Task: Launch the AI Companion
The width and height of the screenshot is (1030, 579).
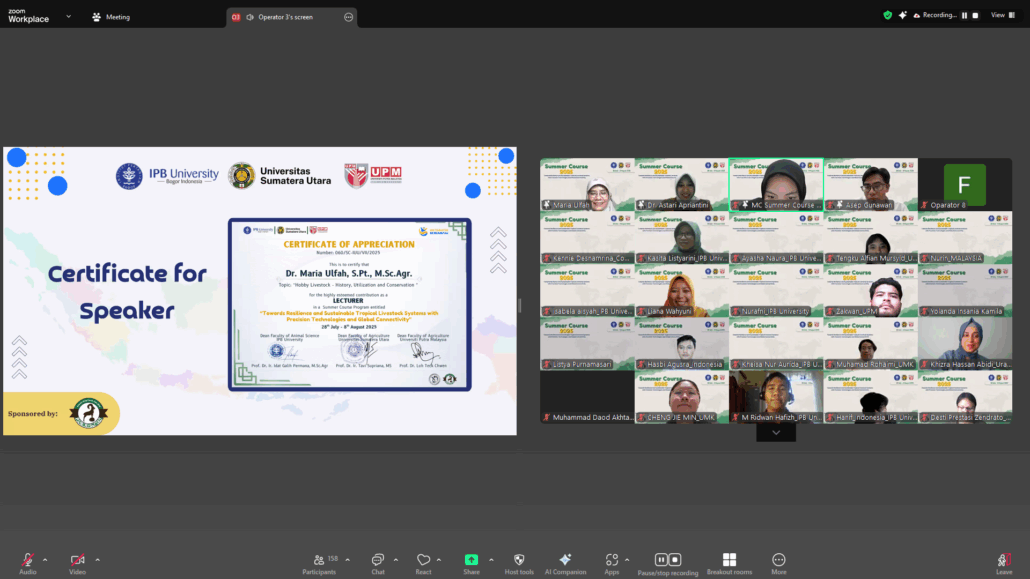Action: pyautogui.click(x=565, y=560)
